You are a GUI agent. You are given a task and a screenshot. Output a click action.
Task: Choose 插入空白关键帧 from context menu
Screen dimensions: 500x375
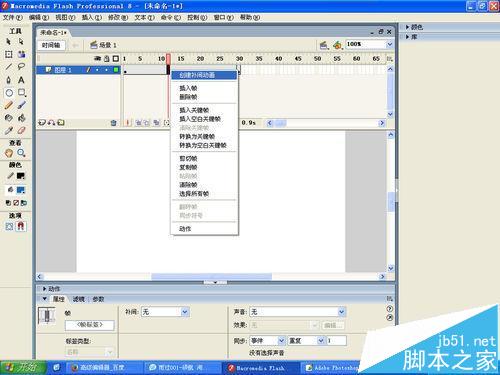tap(204, 119)
